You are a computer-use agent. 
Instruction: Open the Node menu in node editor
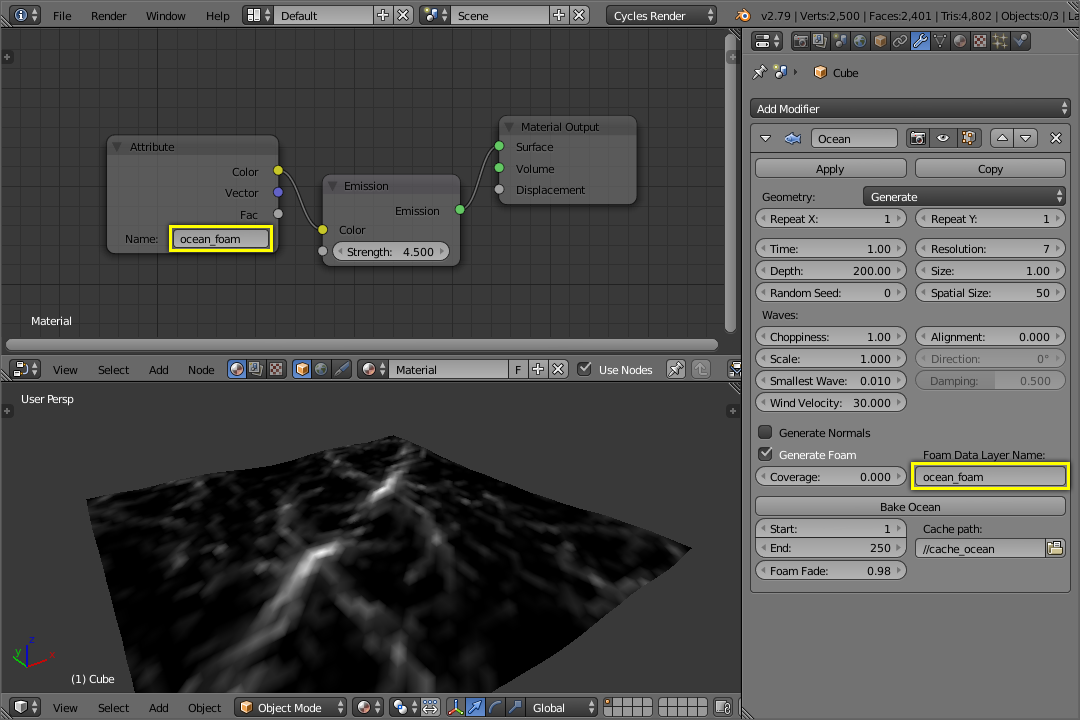click(x=201, y=370)
